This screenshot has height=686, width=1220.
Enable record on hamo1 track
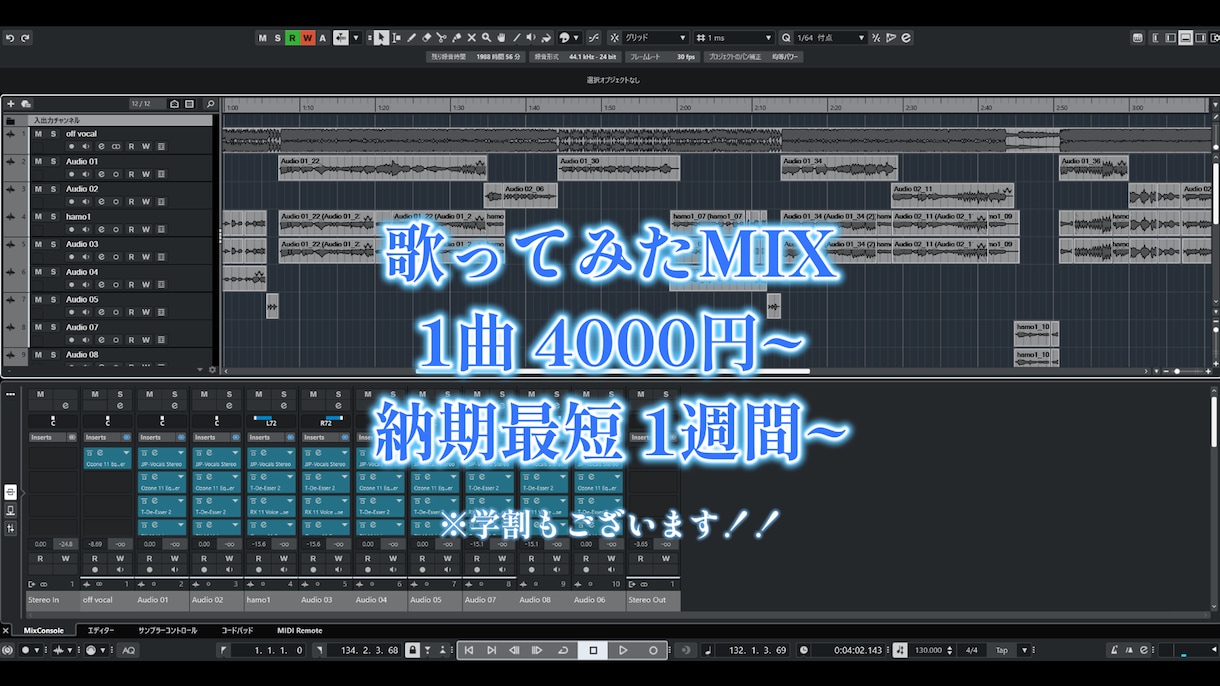pos(71,229)
